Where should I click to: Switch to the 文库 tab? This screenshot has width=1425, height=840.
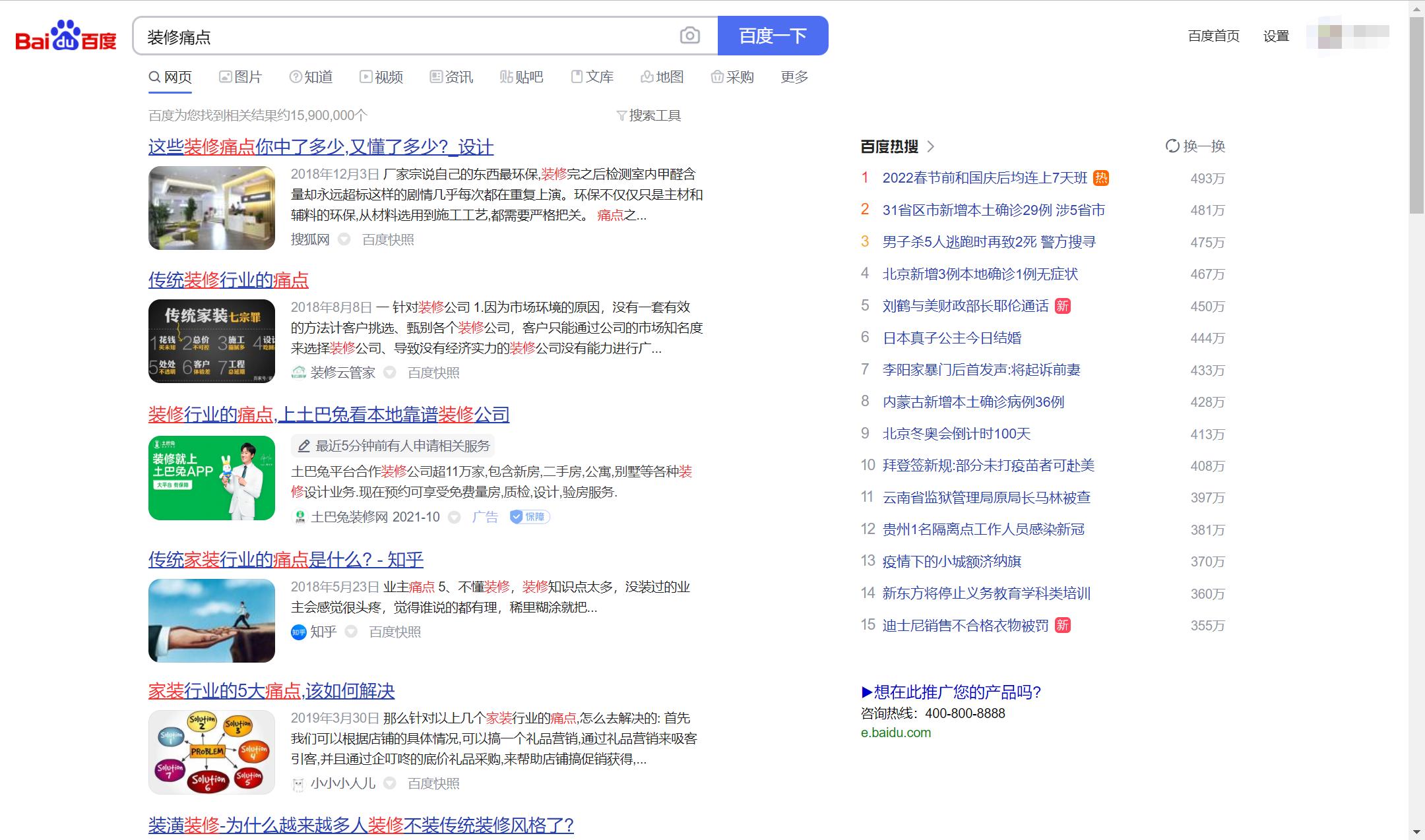pos(592,77)
